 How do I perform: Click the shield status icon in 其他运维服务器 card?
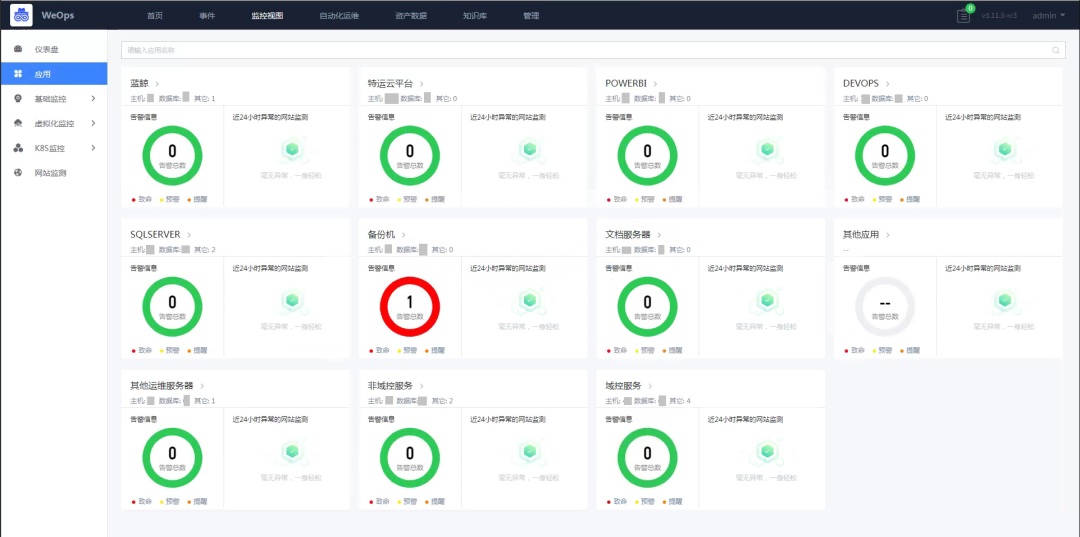coord(291,452)
